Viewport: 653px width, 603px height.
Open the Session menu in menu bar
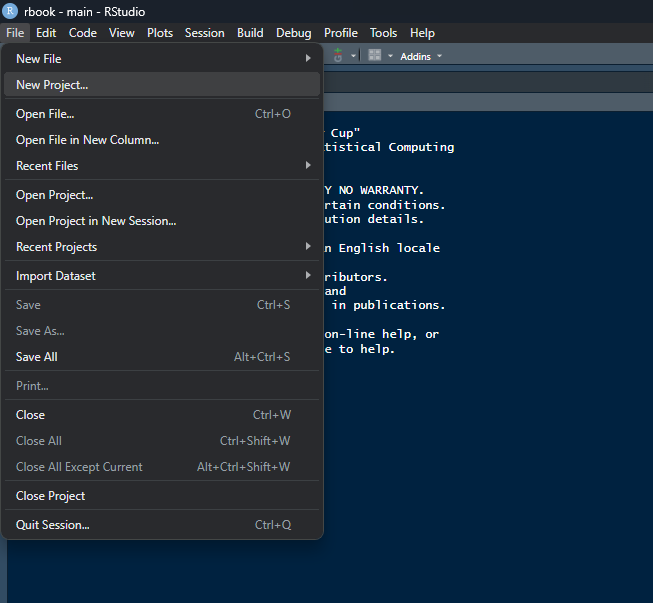coord(204,33)
